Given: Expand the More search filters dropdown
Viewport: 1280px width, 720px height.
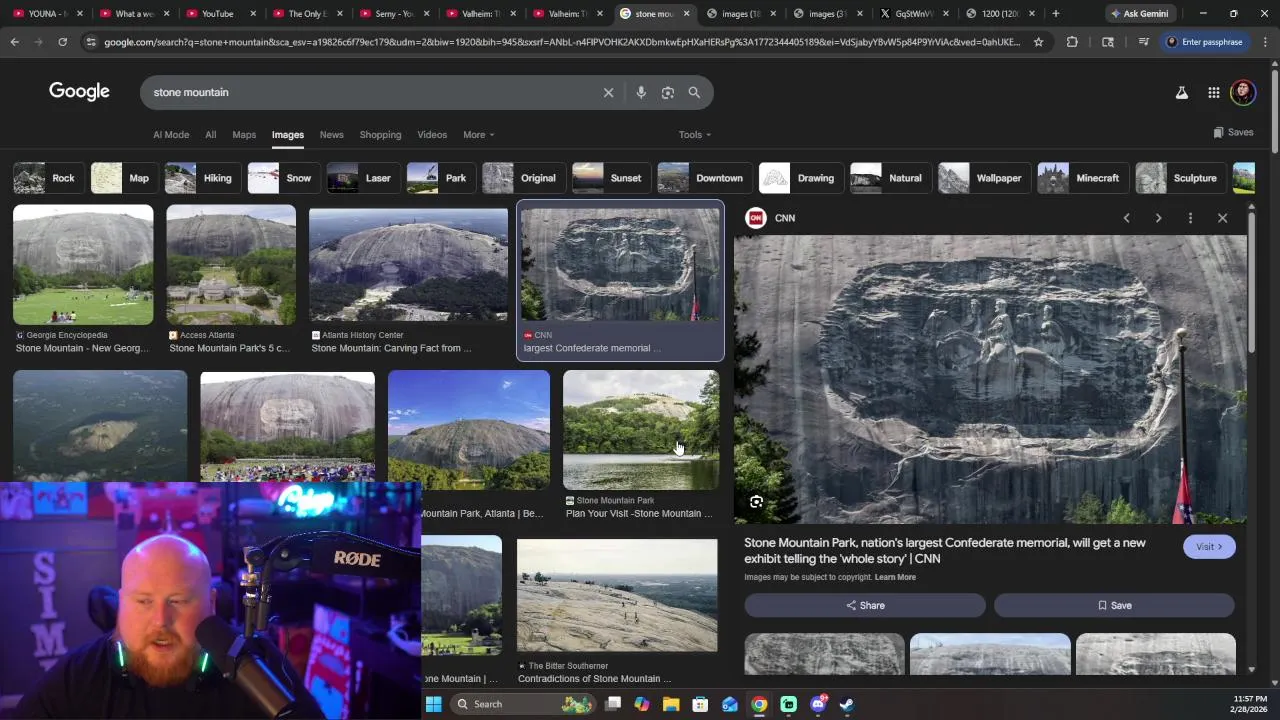Looking at the screenshot, I should (x=479, y=135).
